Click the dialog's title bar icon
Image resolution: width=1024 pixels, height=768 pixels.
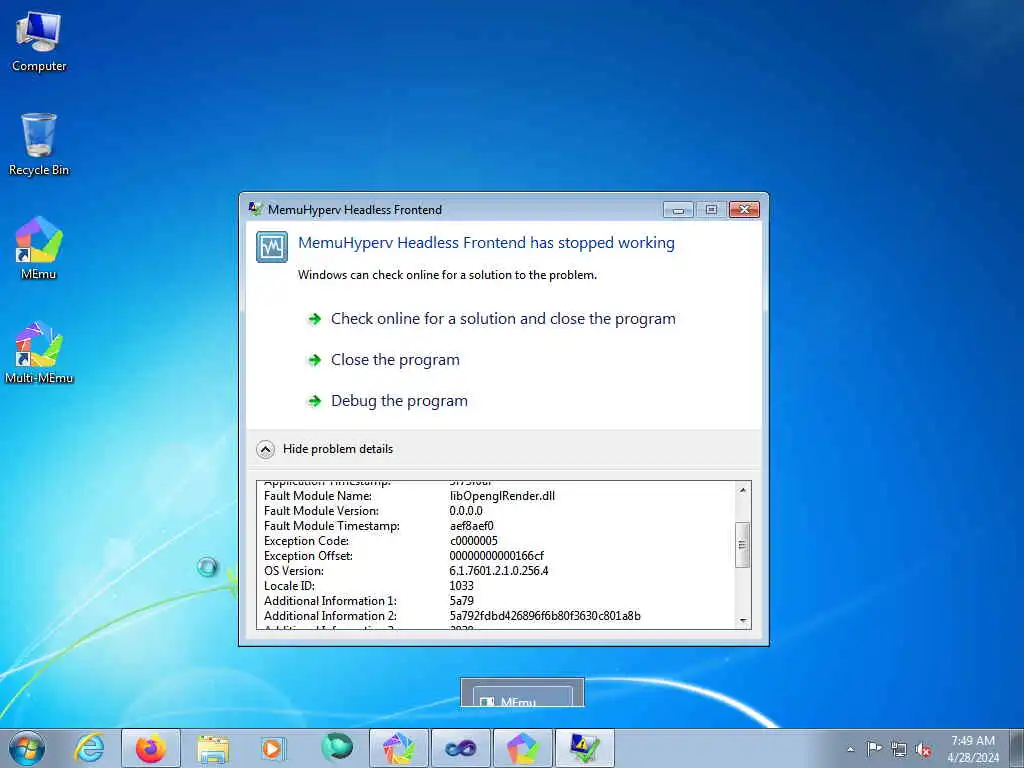coord(255,209)
